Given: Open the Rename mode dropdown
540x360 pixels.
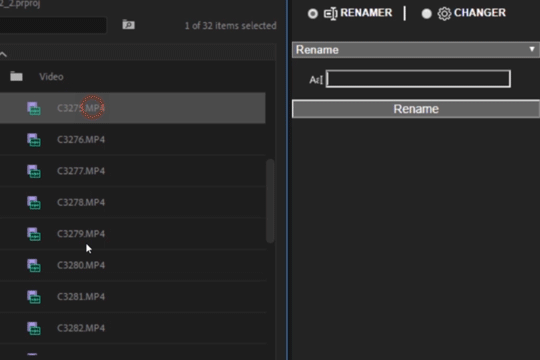Looking at the screenshot, I should pyautogui.click(x=416, y=50).
